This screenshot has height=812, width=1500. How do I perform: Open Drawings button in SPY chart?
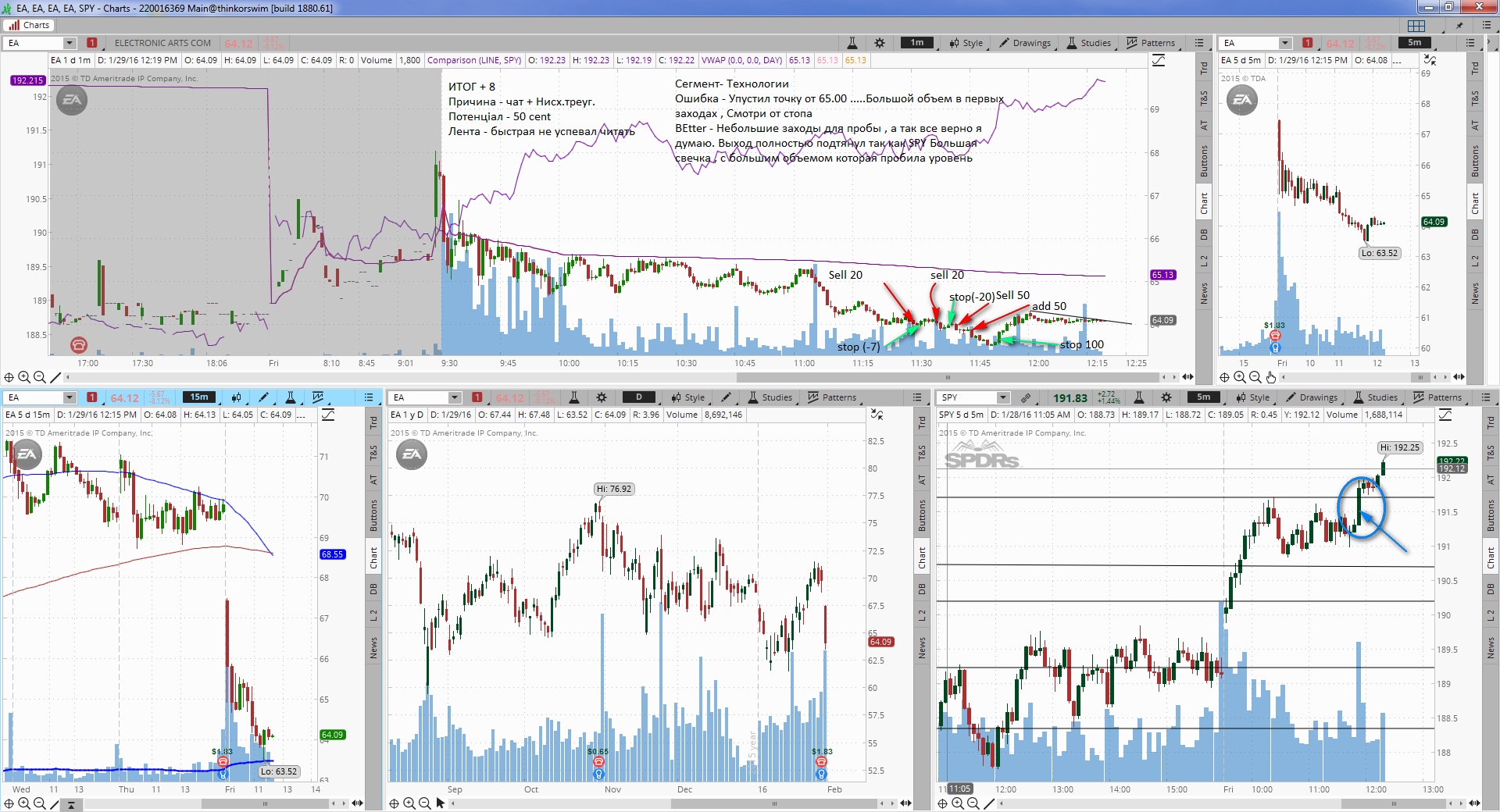[1312, 397]
